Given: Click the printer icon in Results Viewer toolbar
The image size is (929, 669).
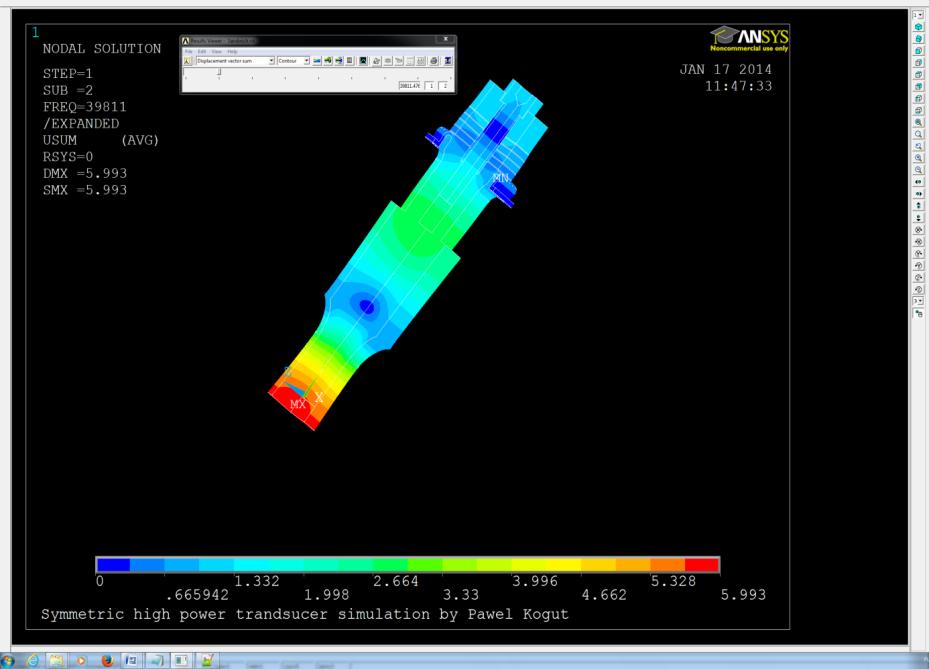Looking at the screenshot, I should coord(434,60).
